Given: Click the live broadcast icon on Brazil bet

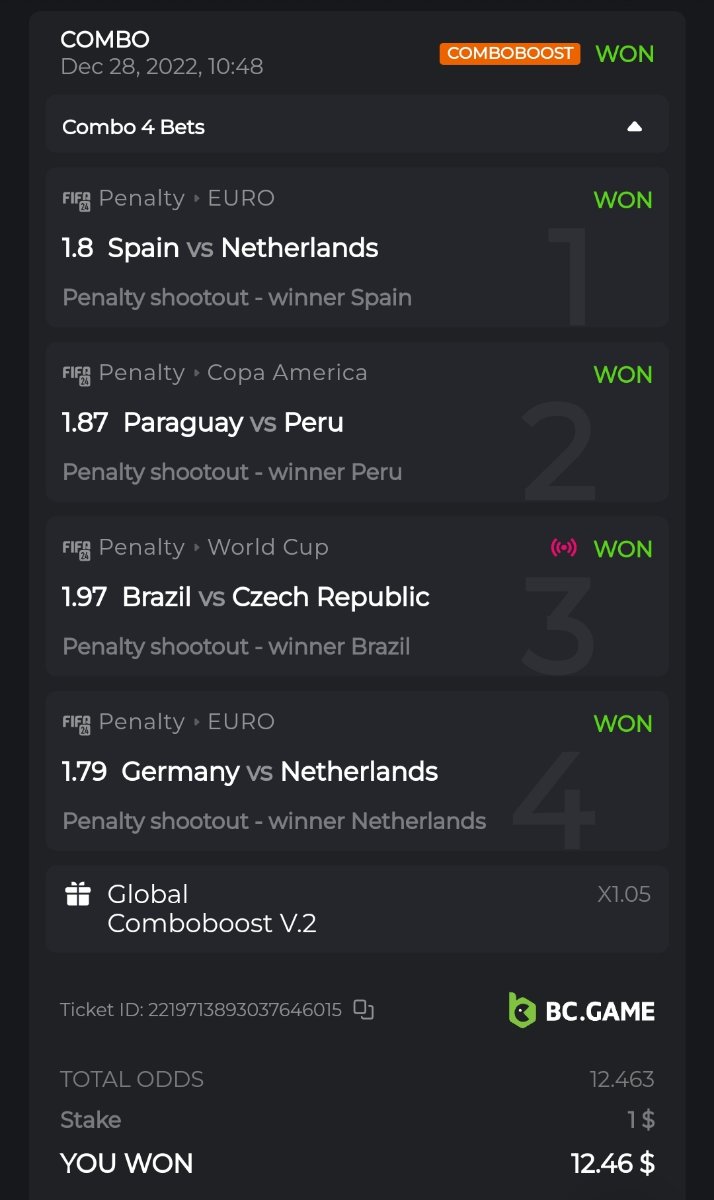Looking at the screenshot, I should [x=564, y=548].
